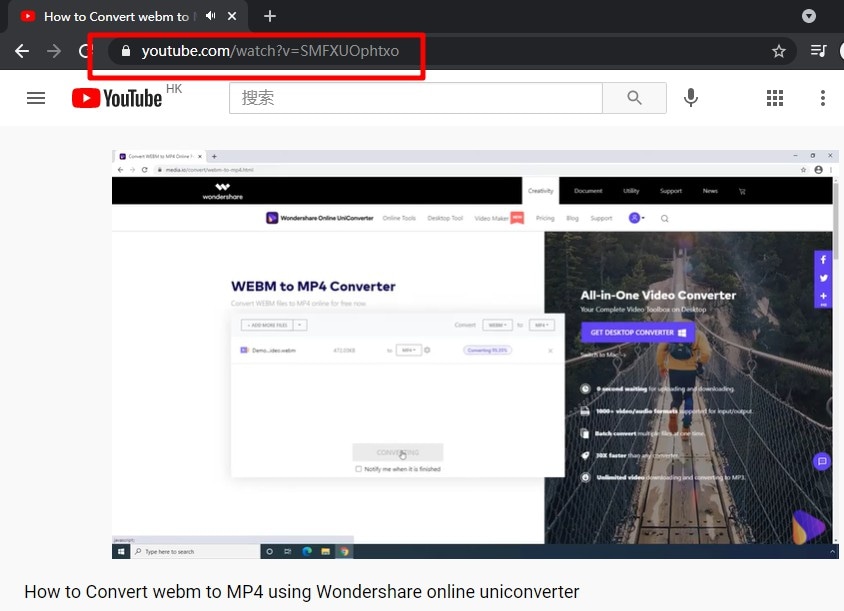Click Type here to search in taskbar
The image size is (844, 611).
pyautogui.click(x=195, y=551)
